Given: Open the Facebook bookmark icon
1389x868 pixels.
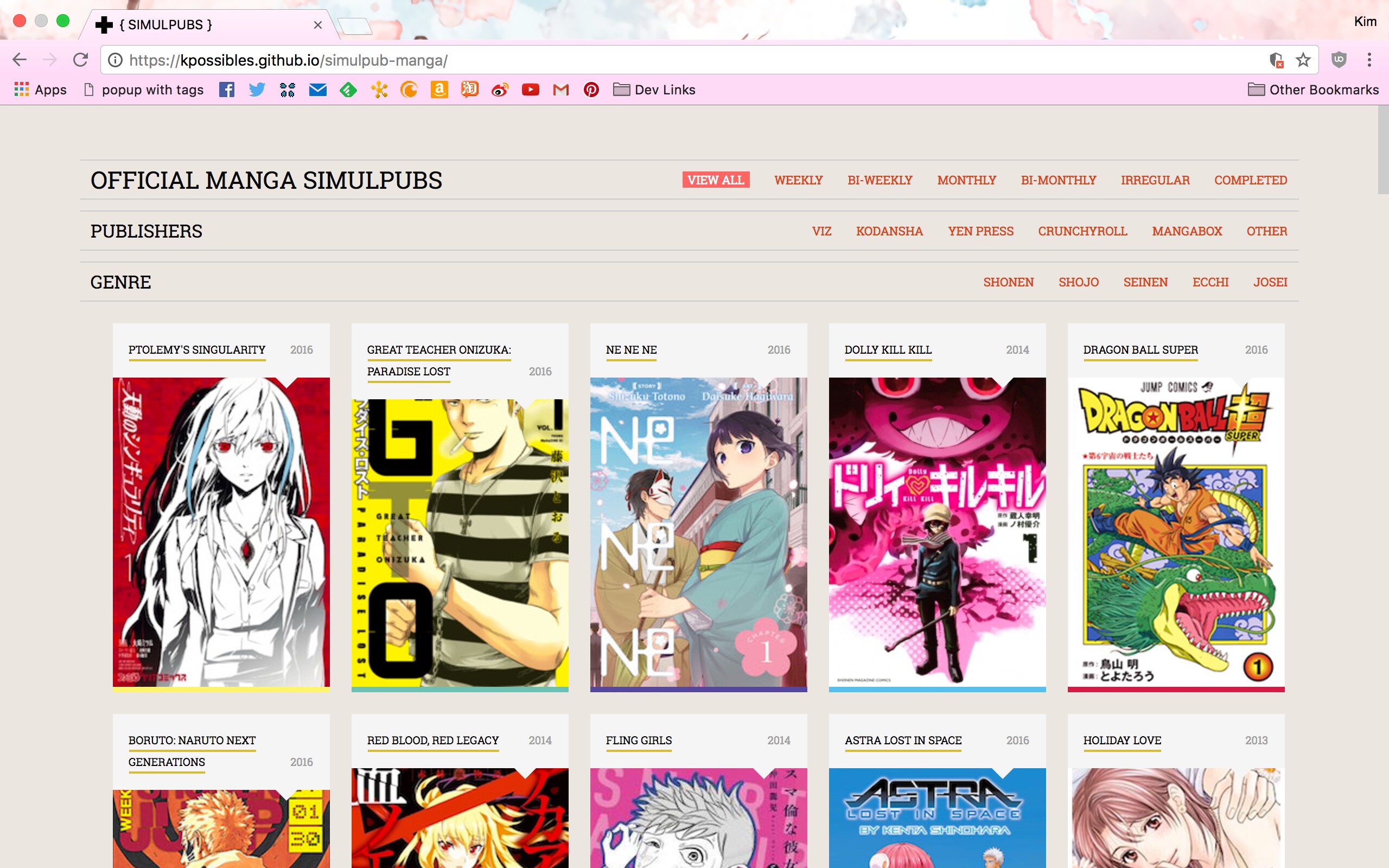Looking at the screenshot, I should (x=227, y=90).
